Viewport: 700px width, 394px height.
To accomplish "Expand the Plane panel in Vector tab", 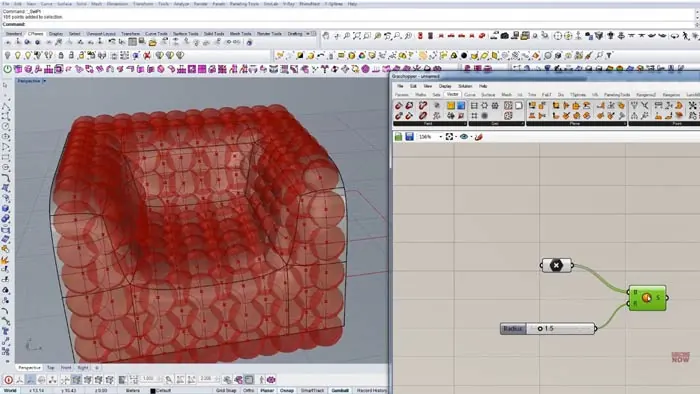I will pyautogui.click(x=576, y=124).
